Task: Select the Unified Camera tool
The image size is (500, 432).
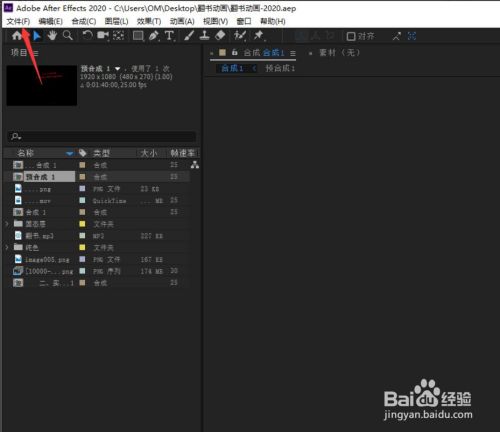Action: (x=103, y=35)
